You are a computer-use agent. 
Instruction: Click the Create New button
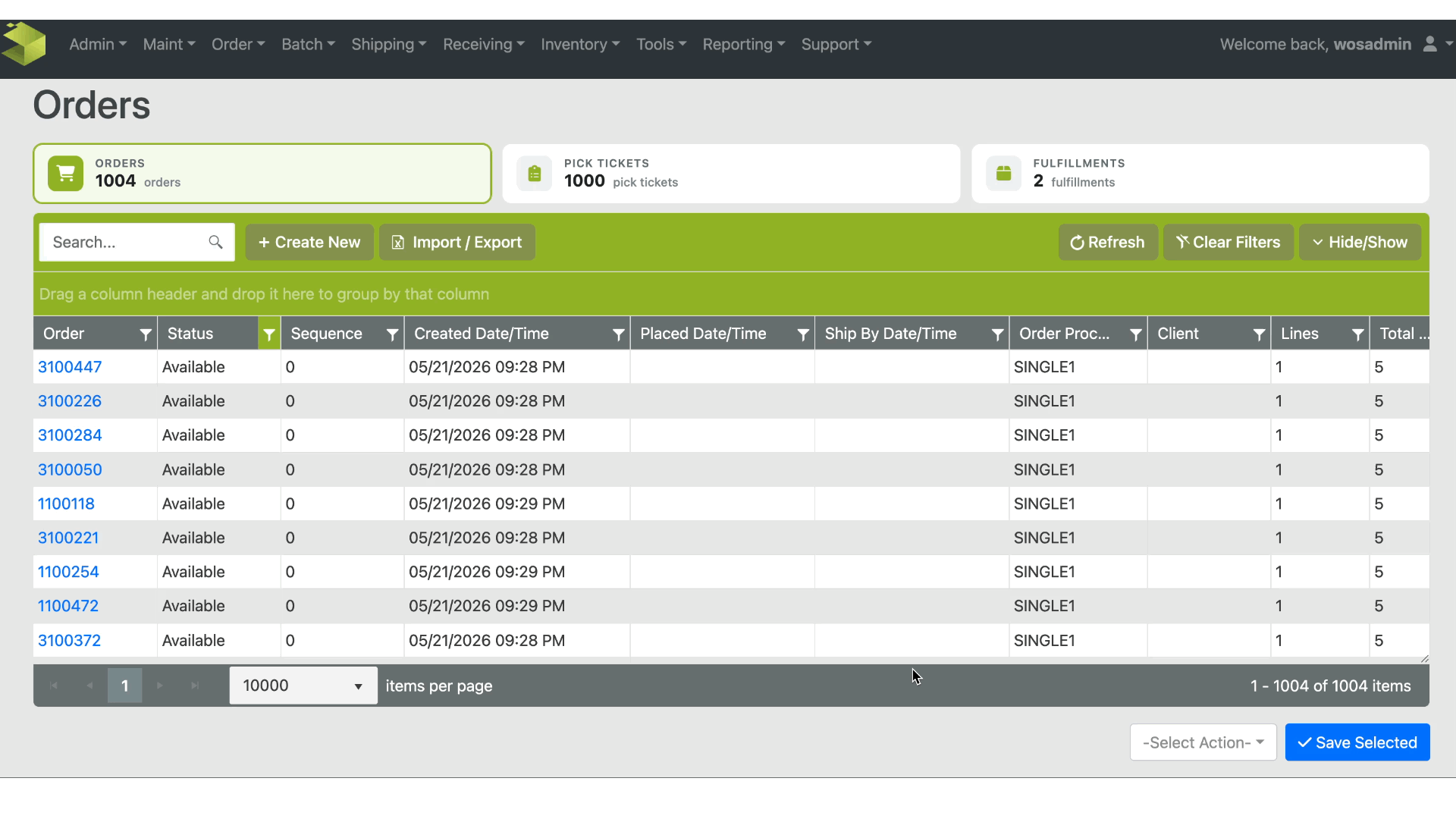309,242
